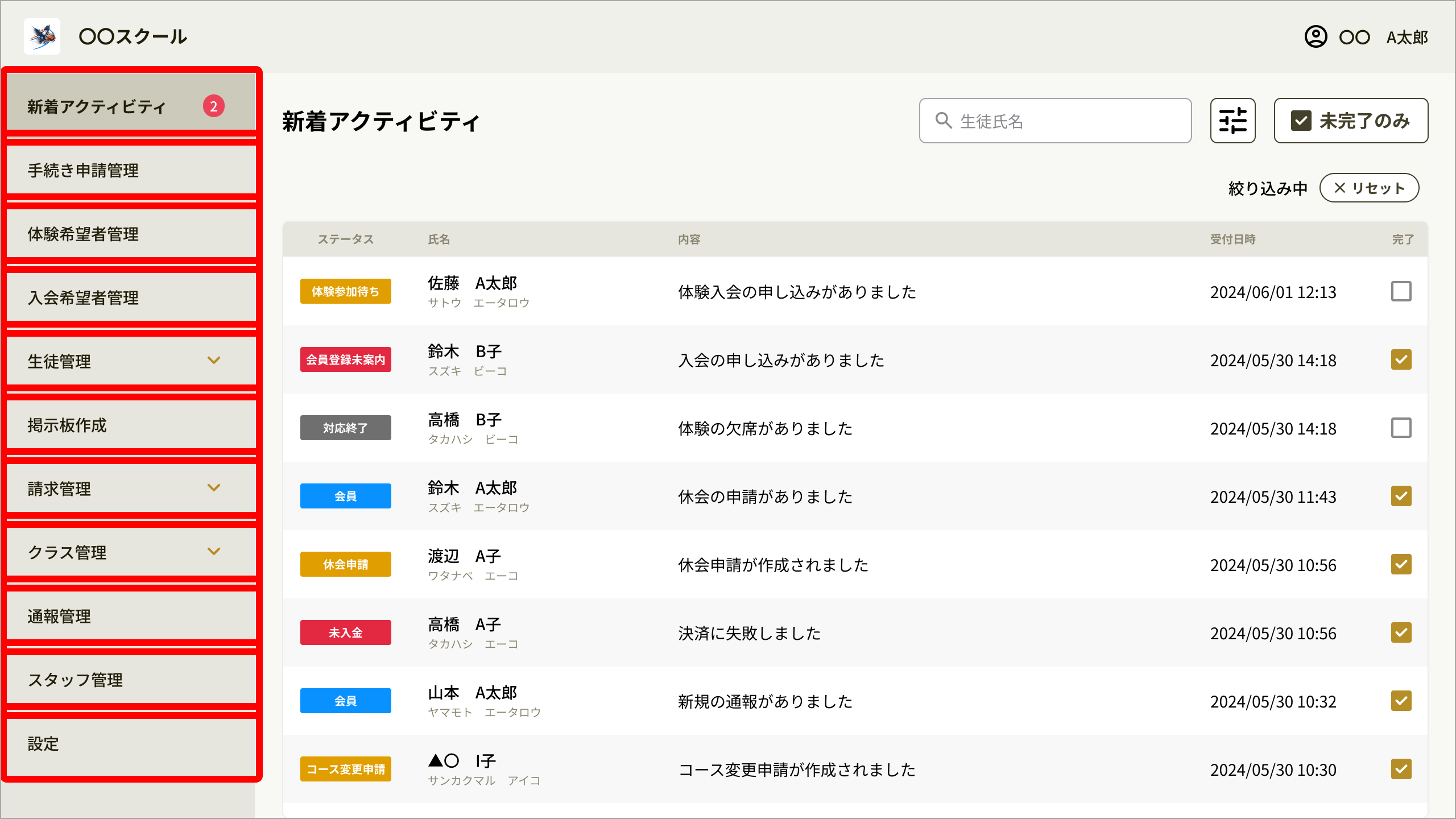The image size is (1456, 819).
Task: Uncheck complete box for 渡辺 A子
Action: coord(1401,564)
